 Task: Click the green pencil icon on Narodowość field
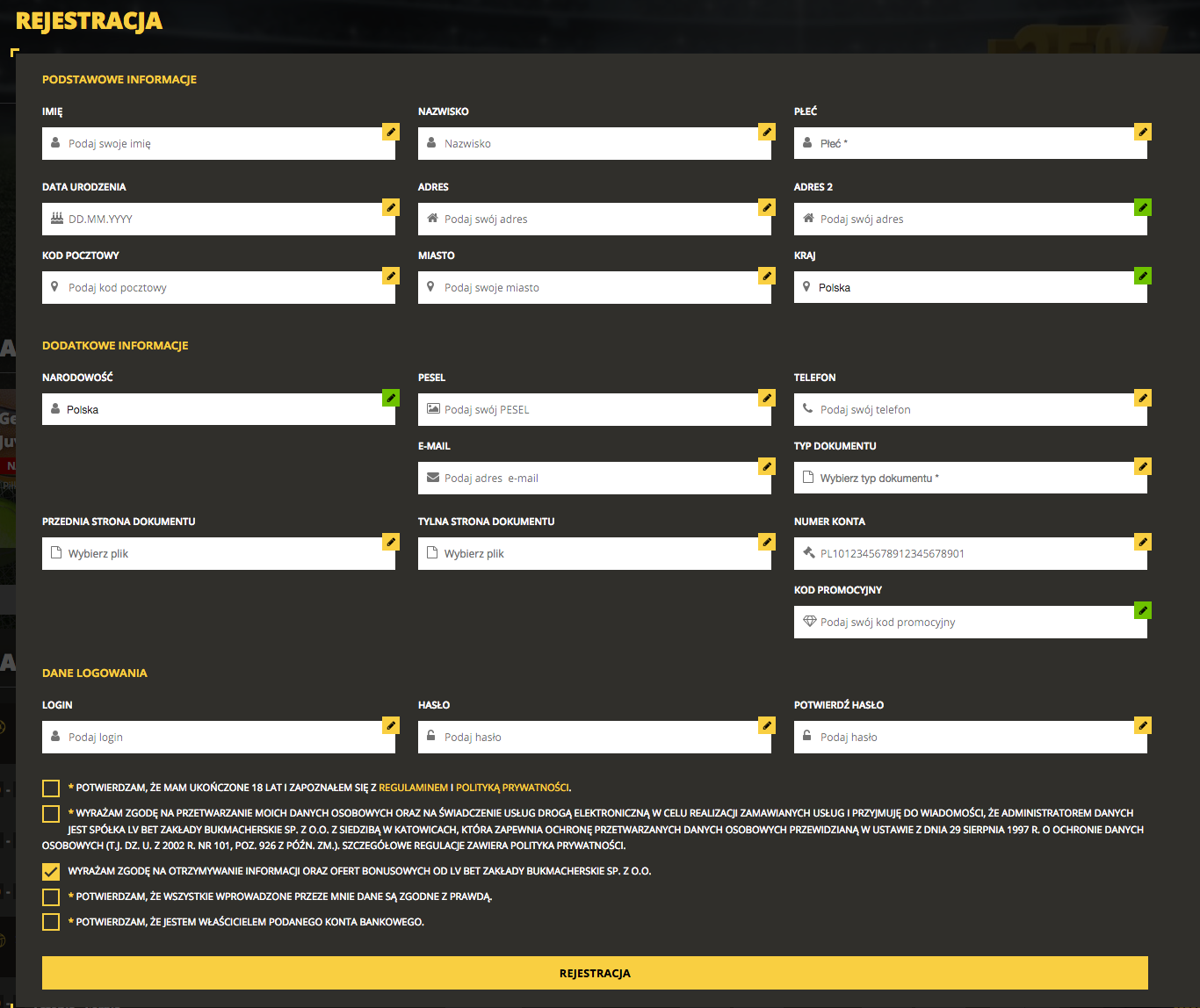click(x=391, y=398)
